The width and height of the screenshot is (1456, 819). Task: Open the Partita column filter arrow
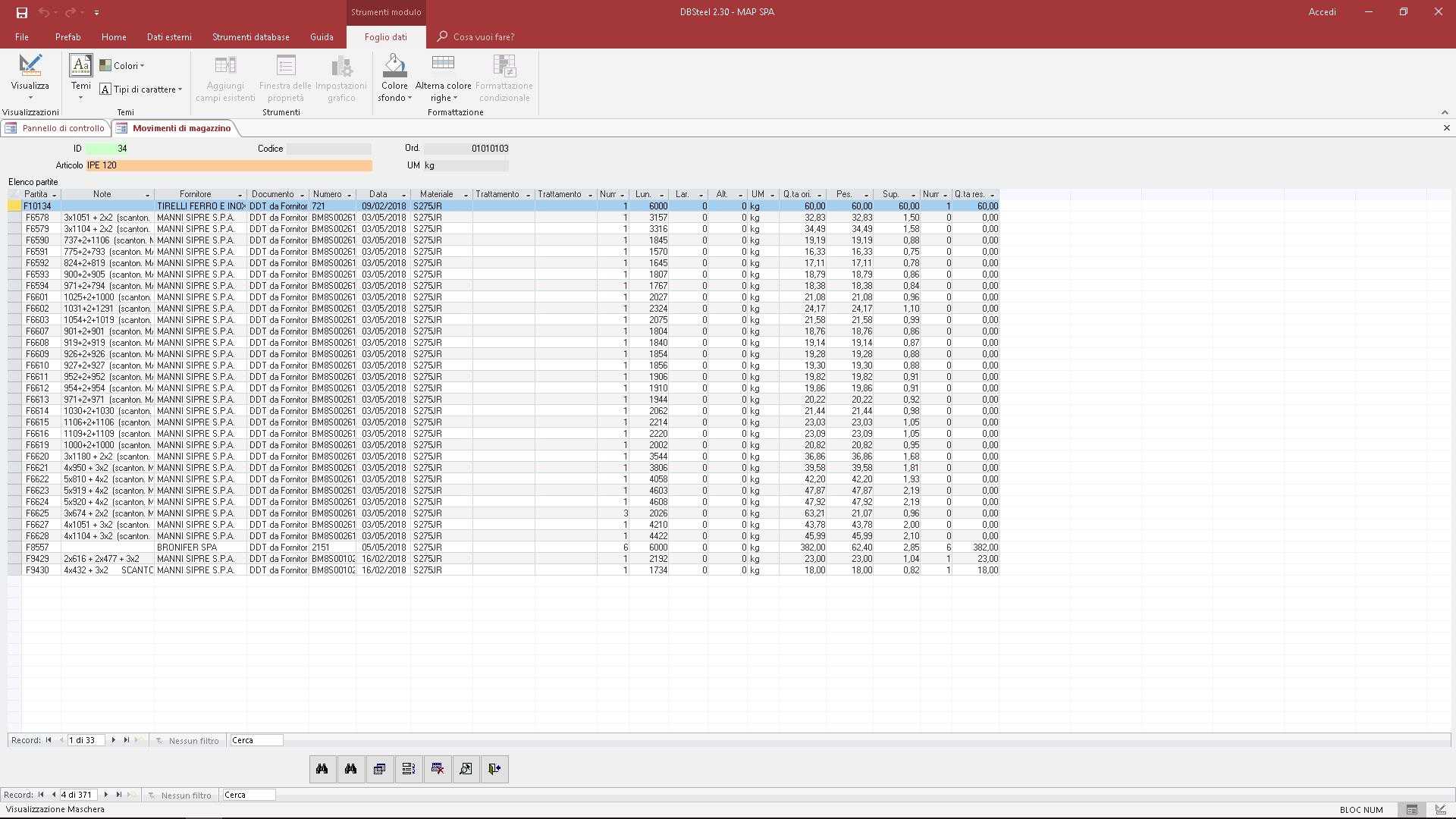[54, 195]
